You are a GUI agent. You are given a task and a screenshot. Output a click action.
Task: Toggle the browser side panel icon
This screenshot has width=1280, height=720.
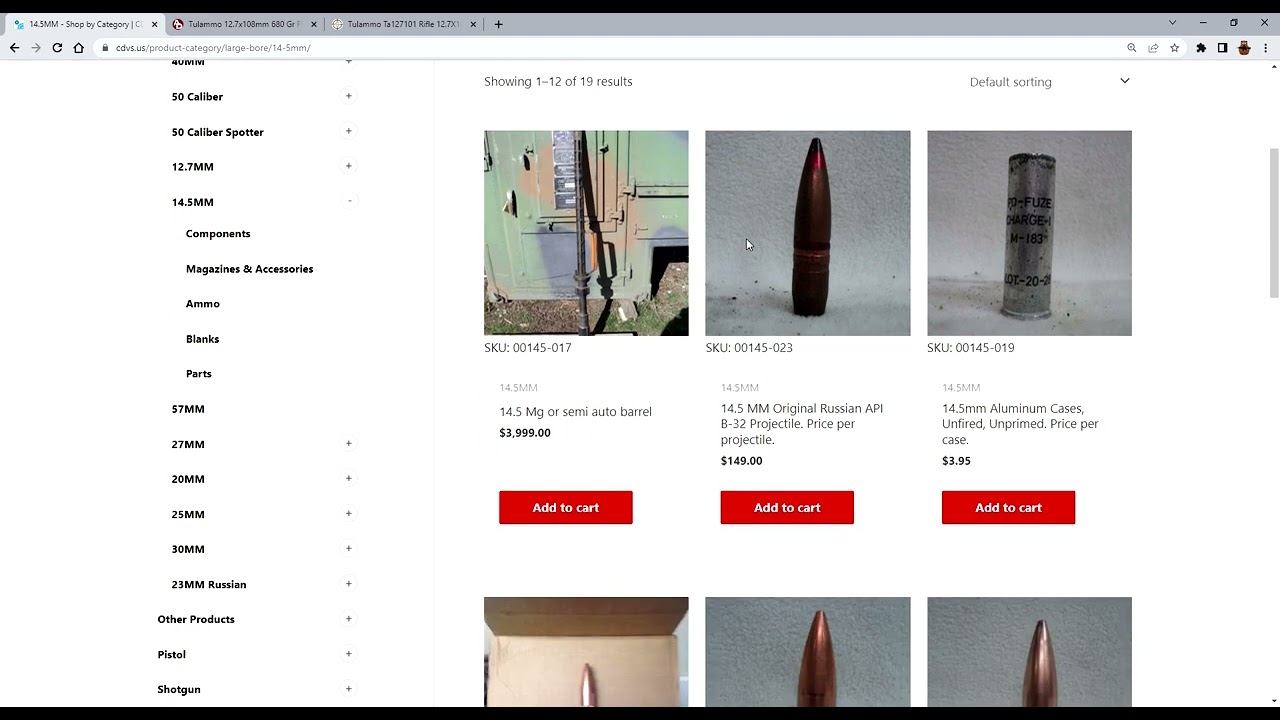[1222, 48]
